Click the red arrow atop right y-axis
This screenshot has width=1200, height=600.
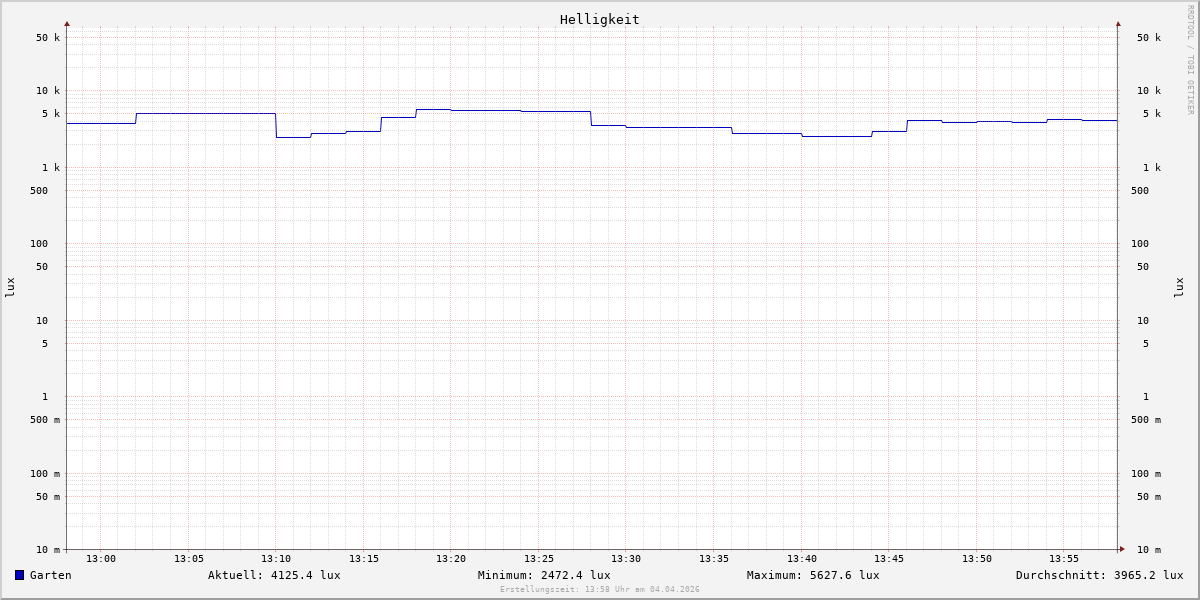click(x=1118, y=23)
